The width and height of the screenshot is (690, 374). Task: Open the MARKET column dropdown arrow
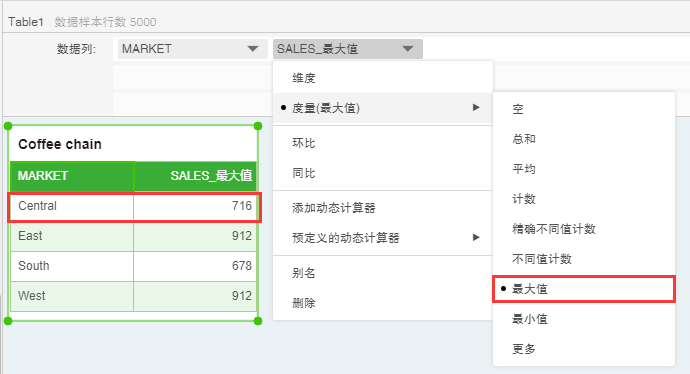click(x=253, y=49)
